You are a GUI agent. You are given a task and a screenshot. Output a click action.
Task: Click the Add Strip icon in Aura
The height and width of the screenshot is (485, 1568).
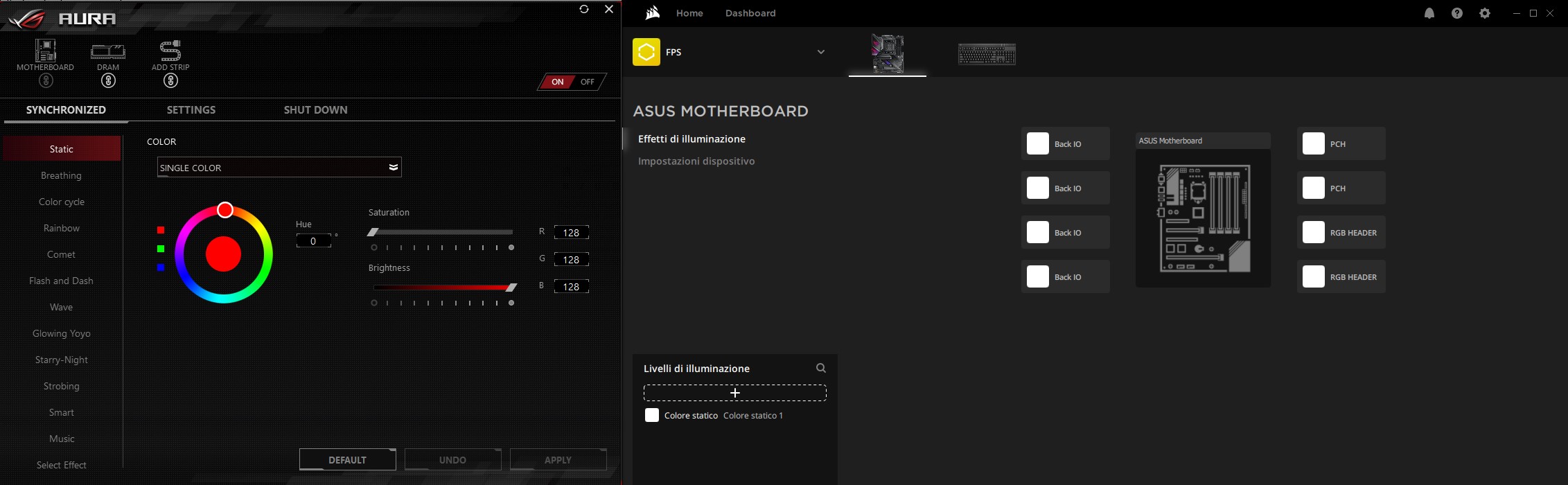pos(170,51)
